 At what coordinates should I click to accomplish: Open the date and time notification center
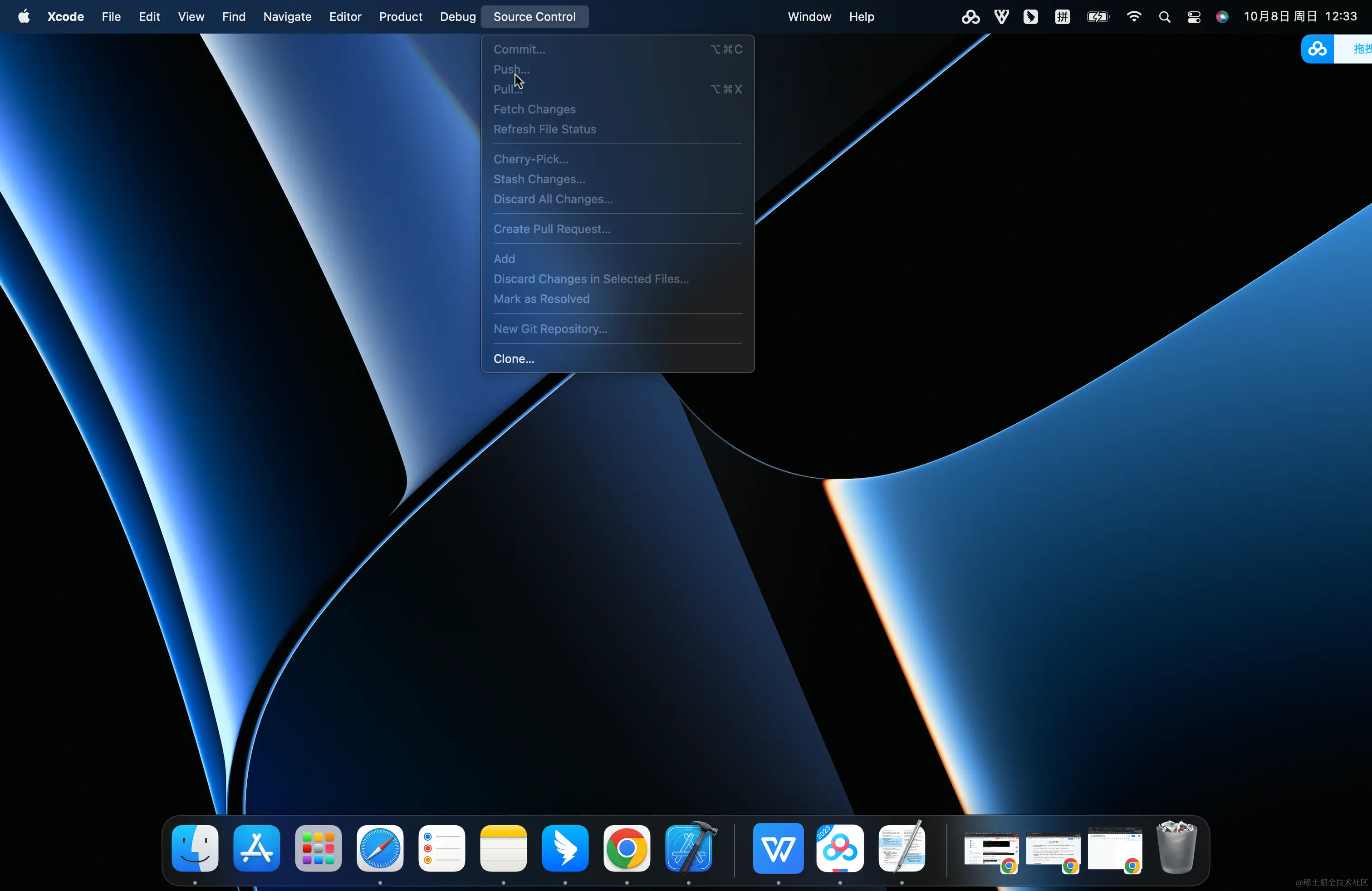click(x=1300, y=17)
